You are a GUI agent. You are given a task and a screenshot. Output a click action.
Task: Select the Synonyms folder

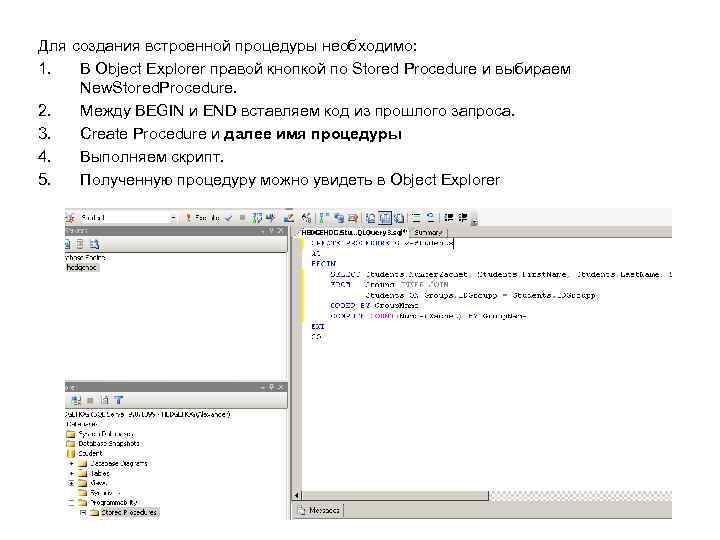101,493
